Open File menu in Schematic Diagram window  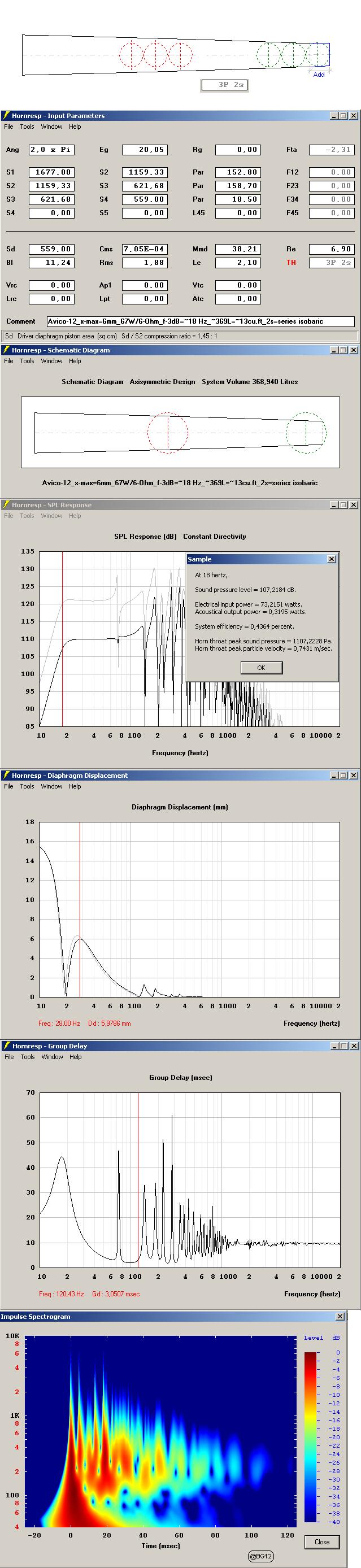coord(8,361)
